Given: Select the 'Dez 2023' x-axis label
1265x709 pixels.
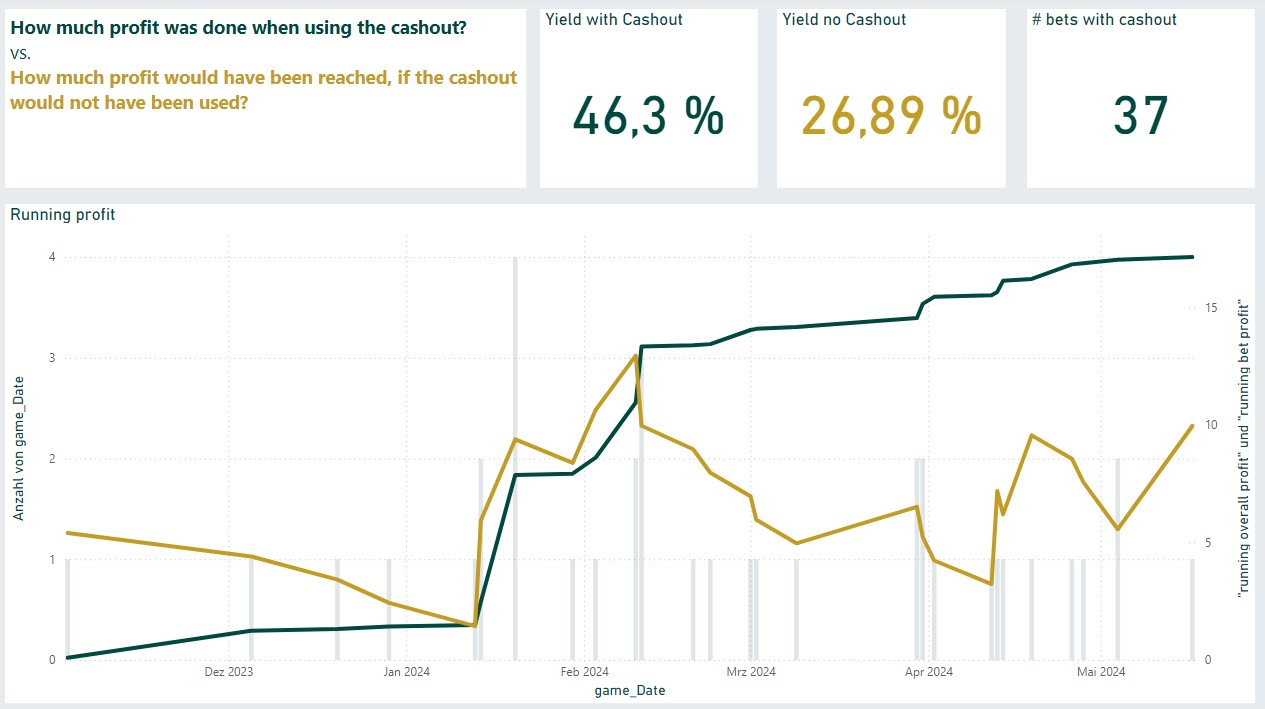Looking at the screenshot, I should tap(228, 672).
